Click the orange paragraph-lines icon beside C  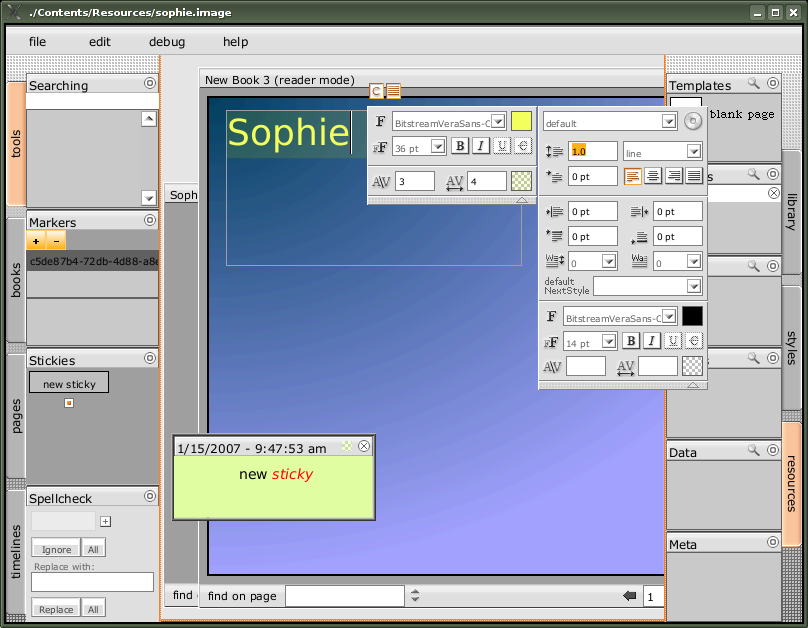393,91
